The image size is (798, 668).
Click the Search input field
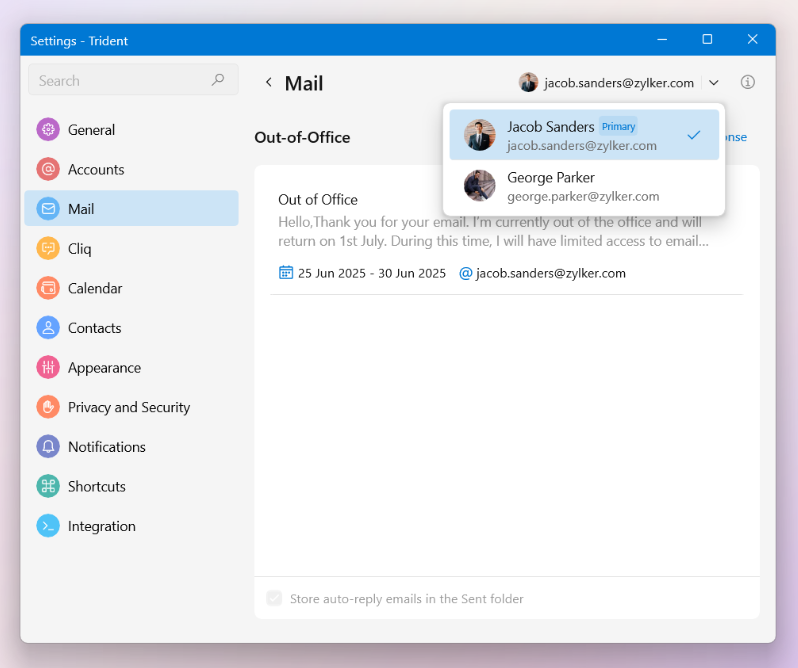pos(133,80)
